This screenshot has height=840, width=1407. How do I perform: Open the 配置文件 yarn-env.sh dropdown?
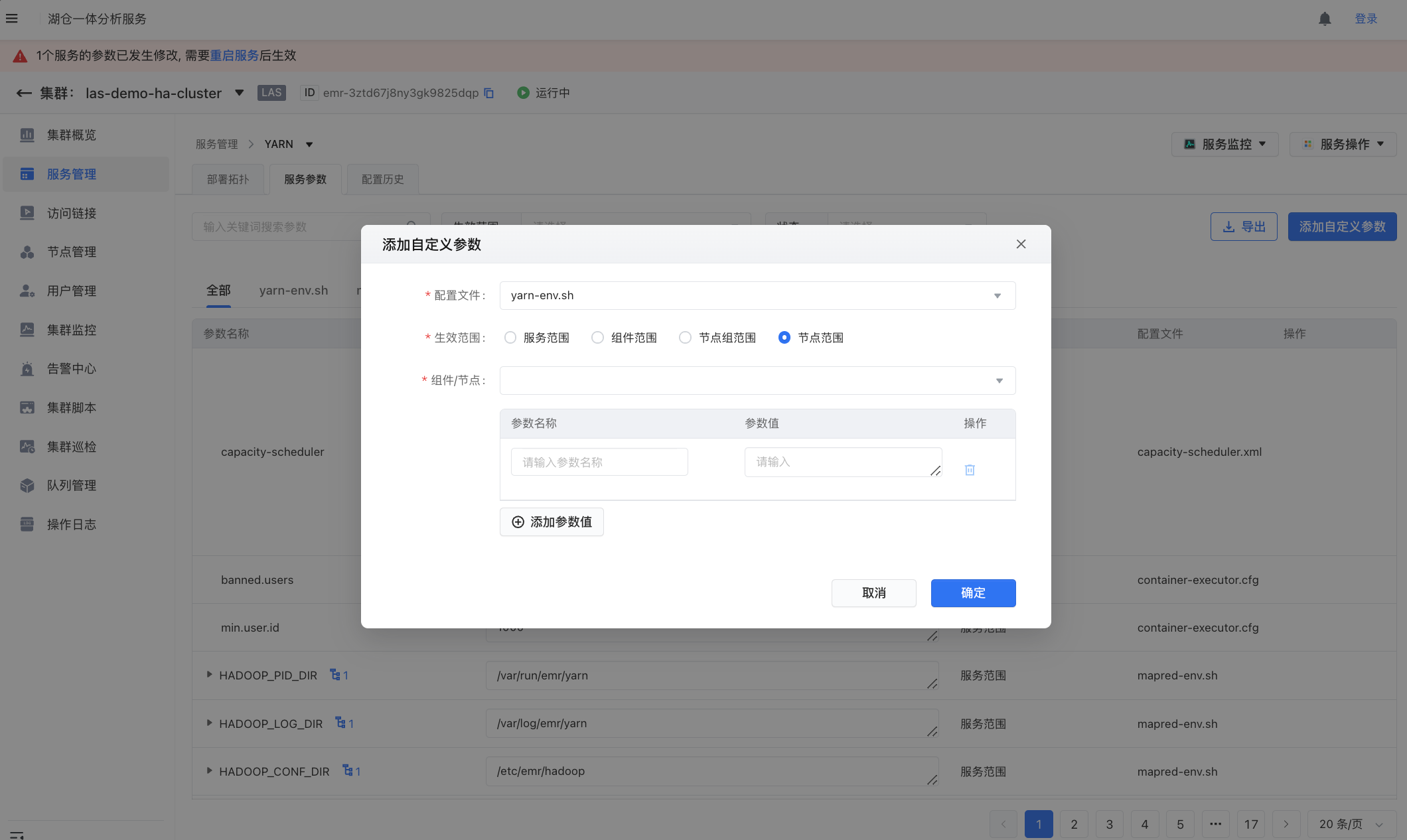[757, 296]
